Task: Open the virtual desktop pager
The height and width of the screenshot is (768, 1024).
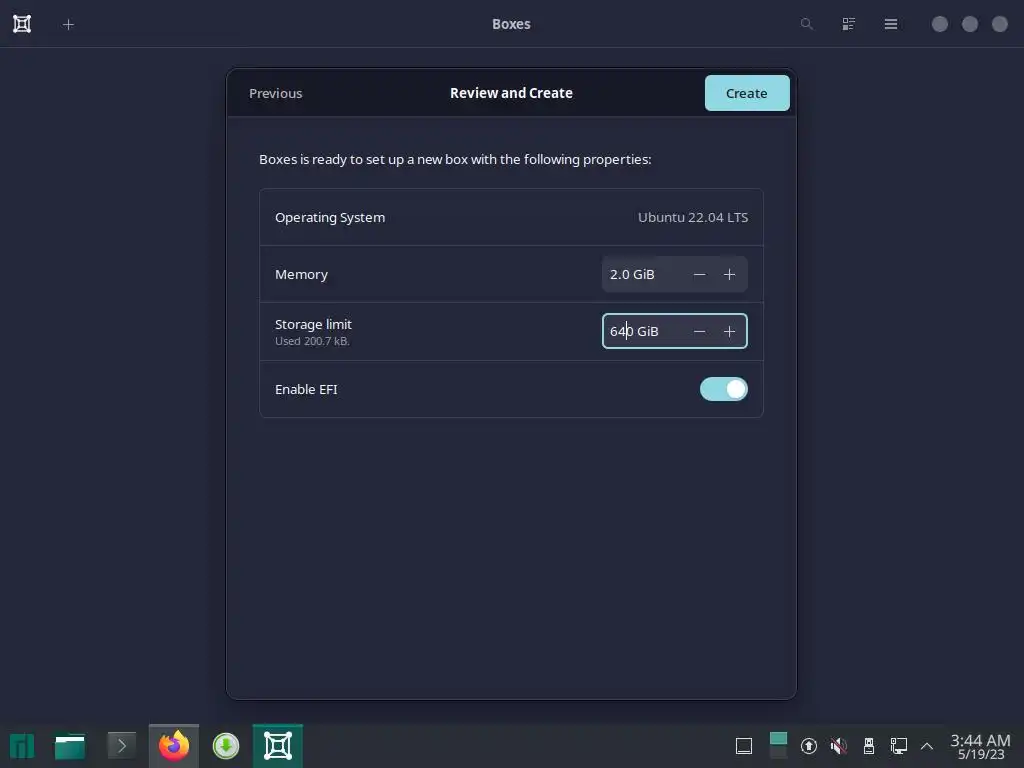Action: (778, 746)
